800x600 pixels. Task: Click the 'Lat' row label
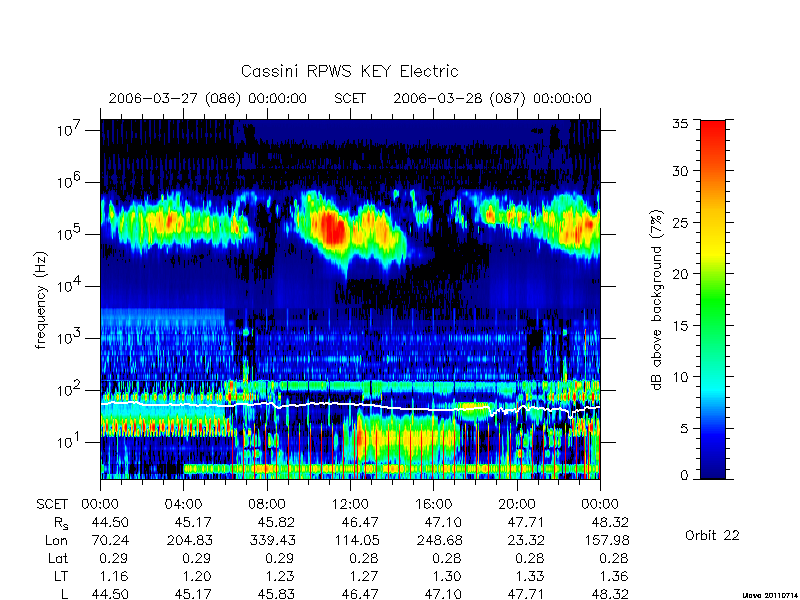click(58, 558)
